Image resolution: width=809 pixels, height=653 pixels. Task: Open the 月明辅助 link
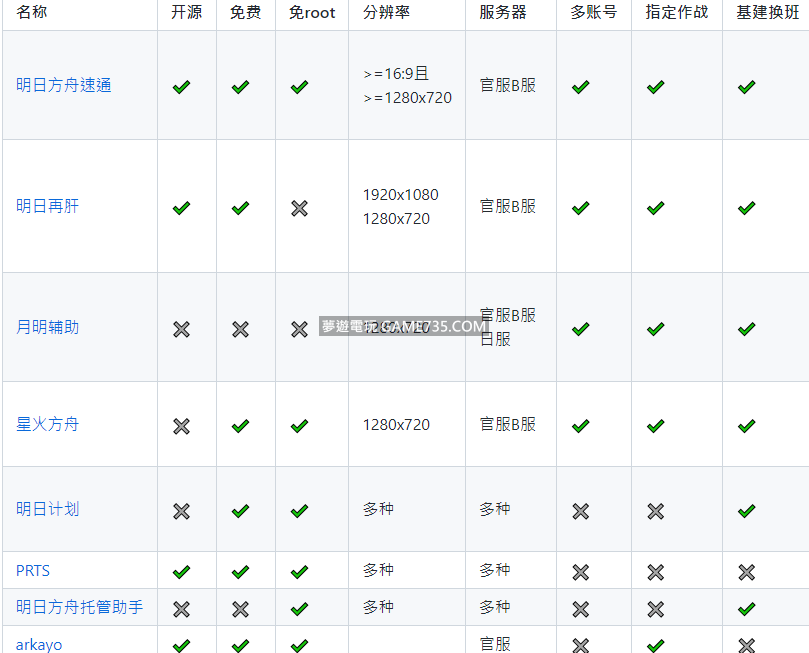tap(47, 328)
